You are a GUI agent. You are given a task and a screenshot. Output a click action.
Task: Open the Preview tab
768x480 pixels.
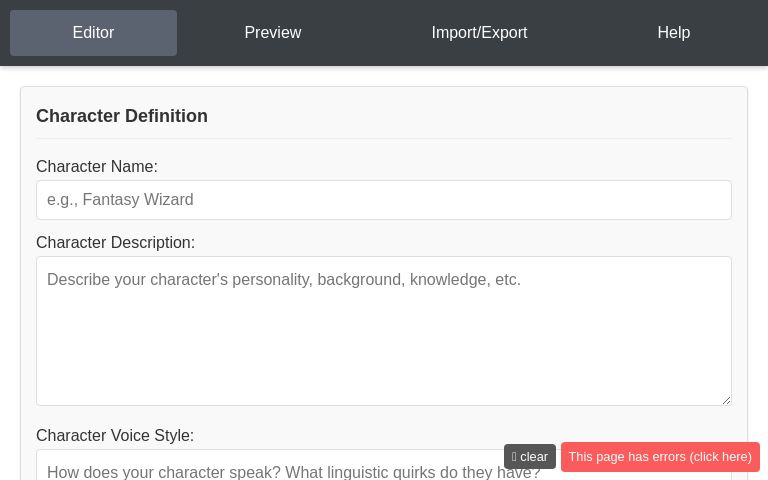tap(273, 33)
